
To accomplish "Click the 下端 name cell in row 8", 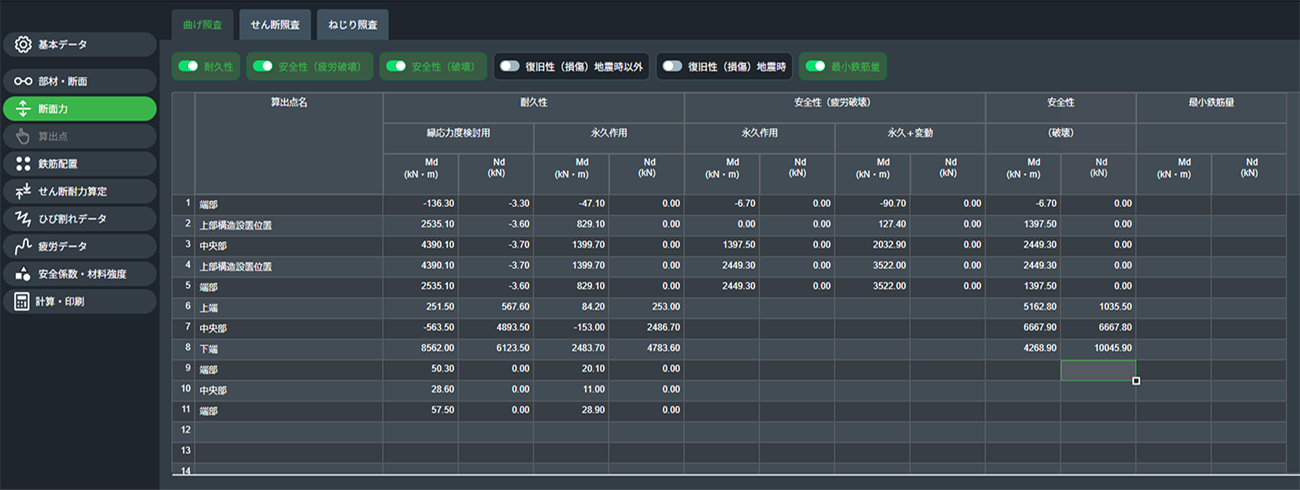I will 289,349.
